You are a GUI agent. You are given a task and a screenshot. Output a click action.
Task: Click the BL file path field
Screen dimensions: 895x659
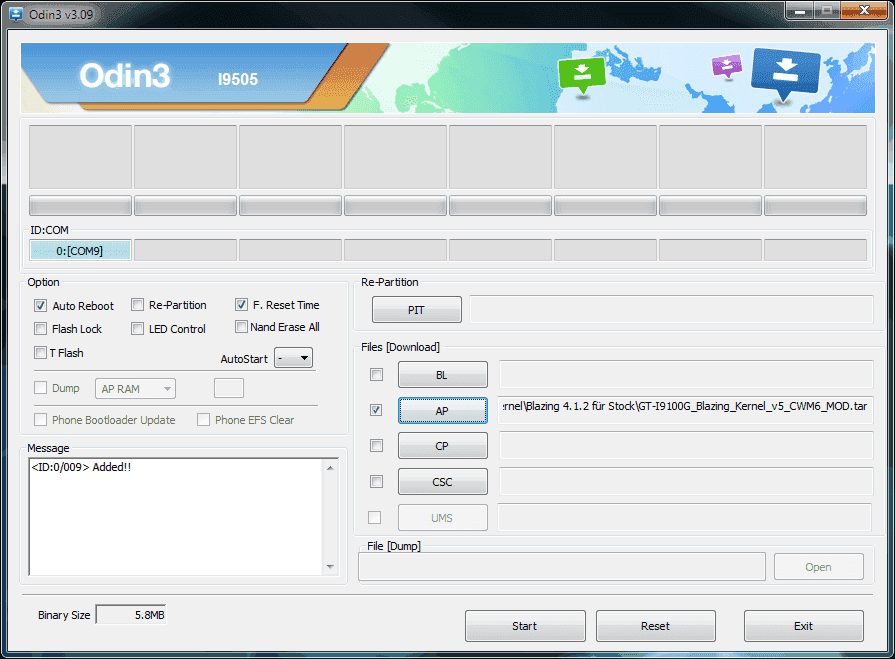tap(686, 374)
